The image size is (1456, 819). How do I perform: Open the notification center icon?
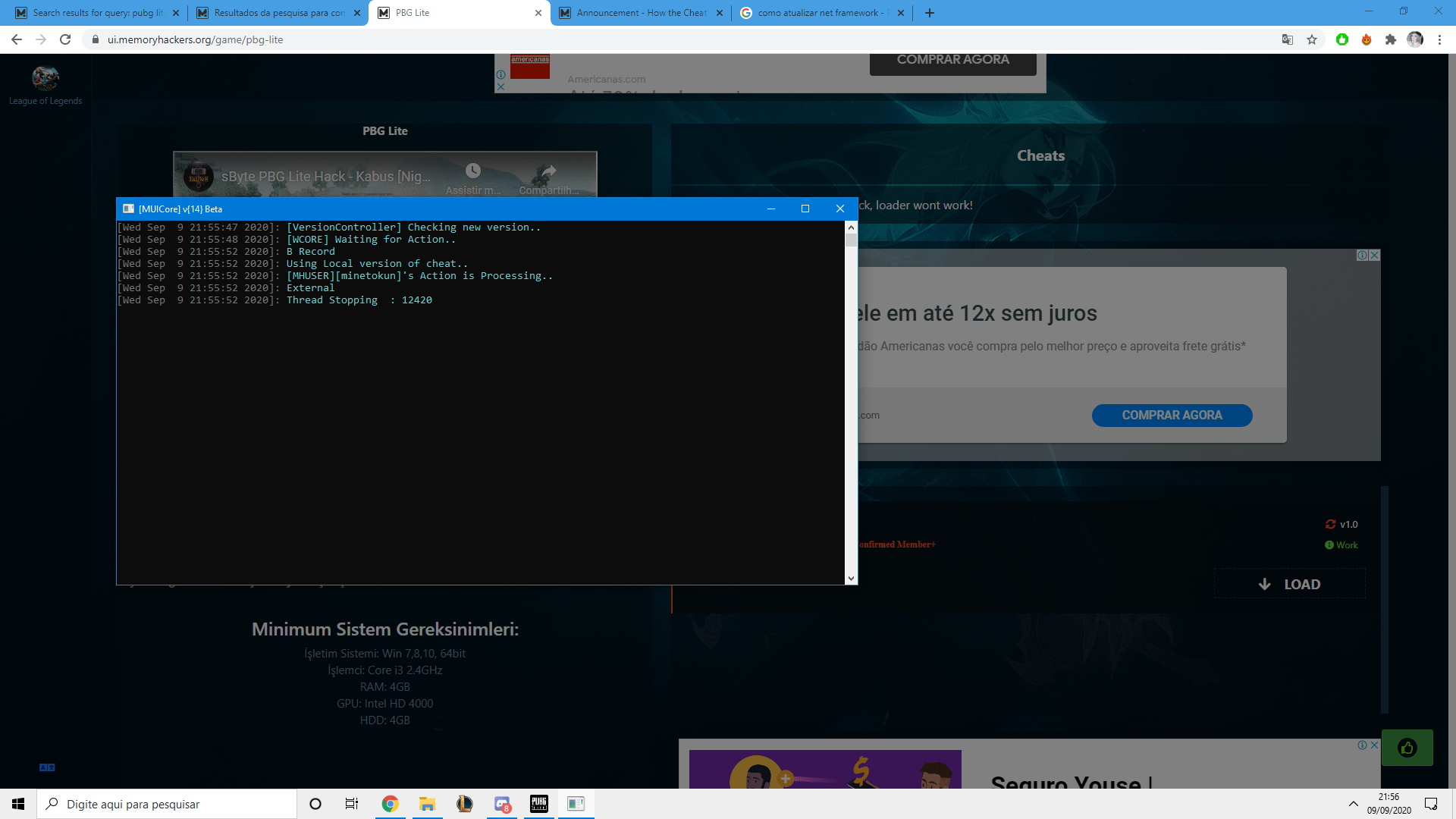[x=1431, y=804]
